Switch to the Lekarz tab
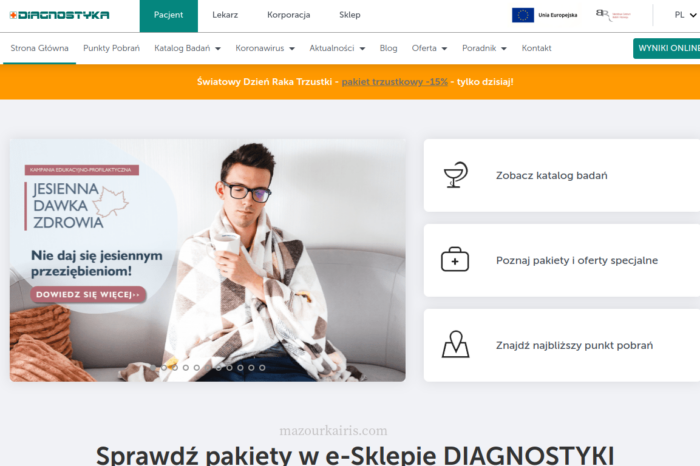This screenshot has width=700, height=466. point(225,15)
